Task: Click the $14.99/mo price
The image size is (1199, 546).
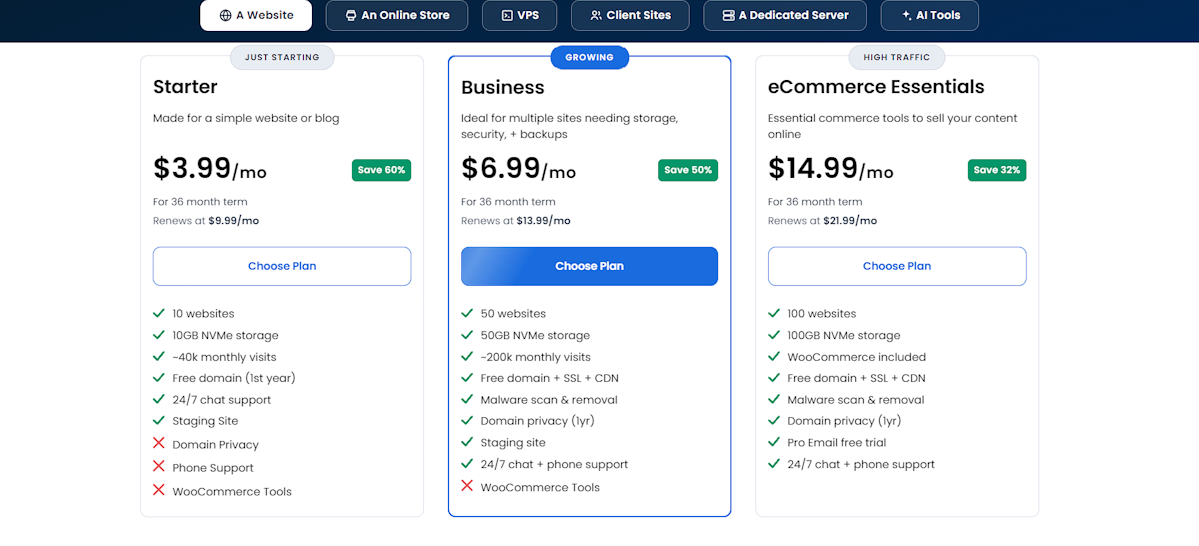Action: (x=830, y=169)
